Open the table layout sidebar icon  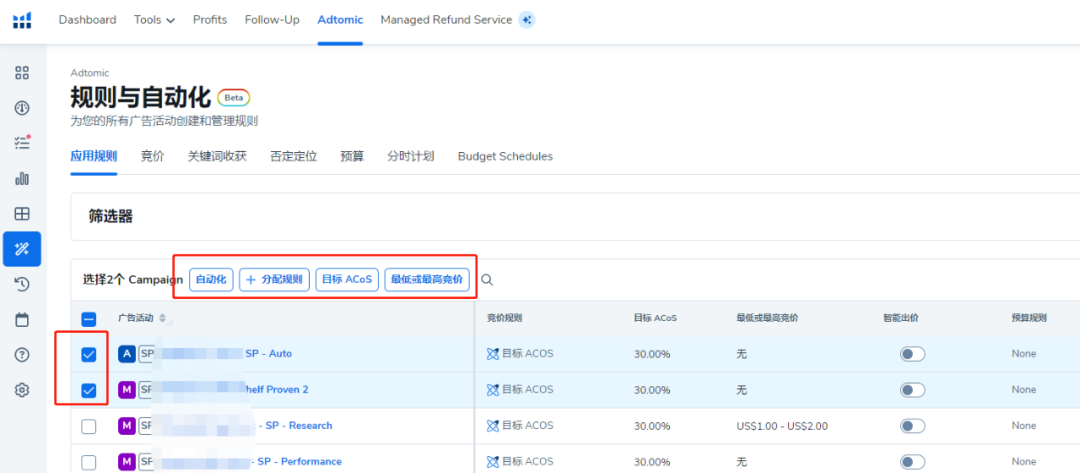pos(22,213)
